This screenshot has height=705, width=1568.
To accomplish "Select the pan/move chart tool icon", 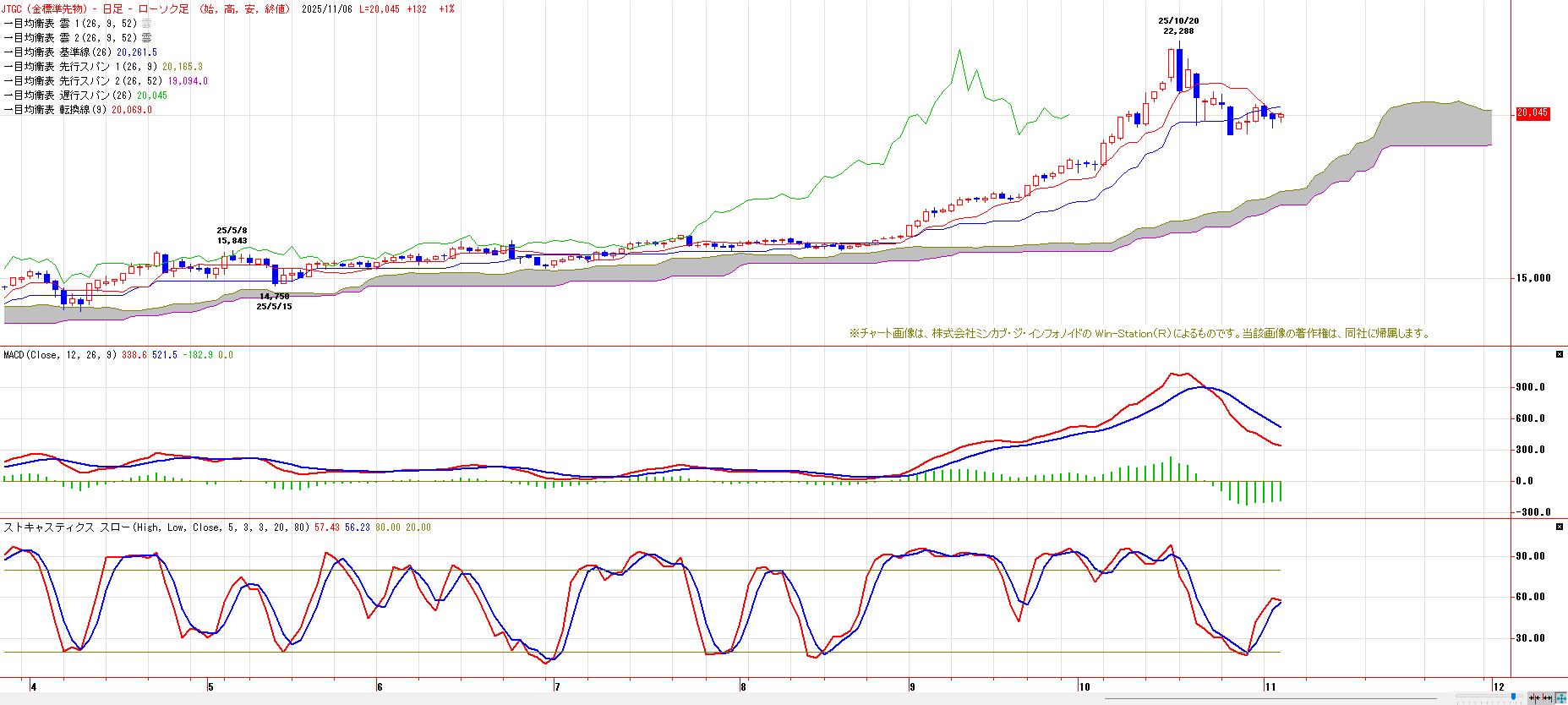I will 1560,697.
